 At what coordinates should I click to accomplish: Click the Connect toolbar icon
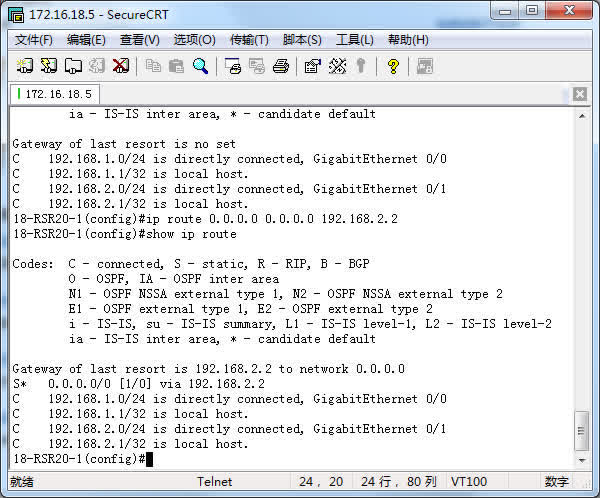tap(25, 66)
